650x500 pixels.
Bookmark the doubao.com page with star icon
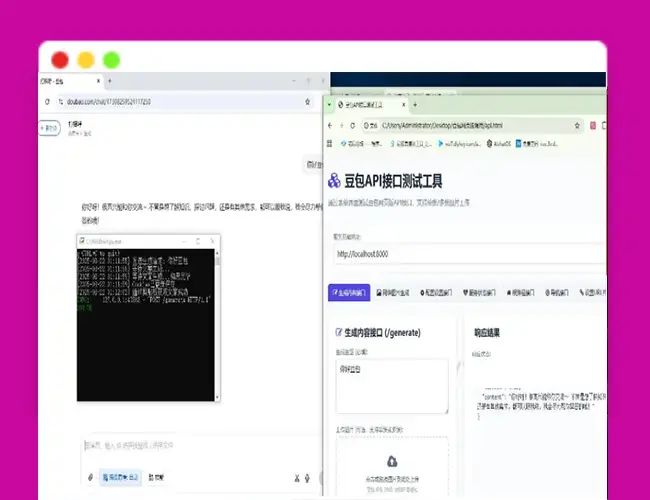click(308, 102)
